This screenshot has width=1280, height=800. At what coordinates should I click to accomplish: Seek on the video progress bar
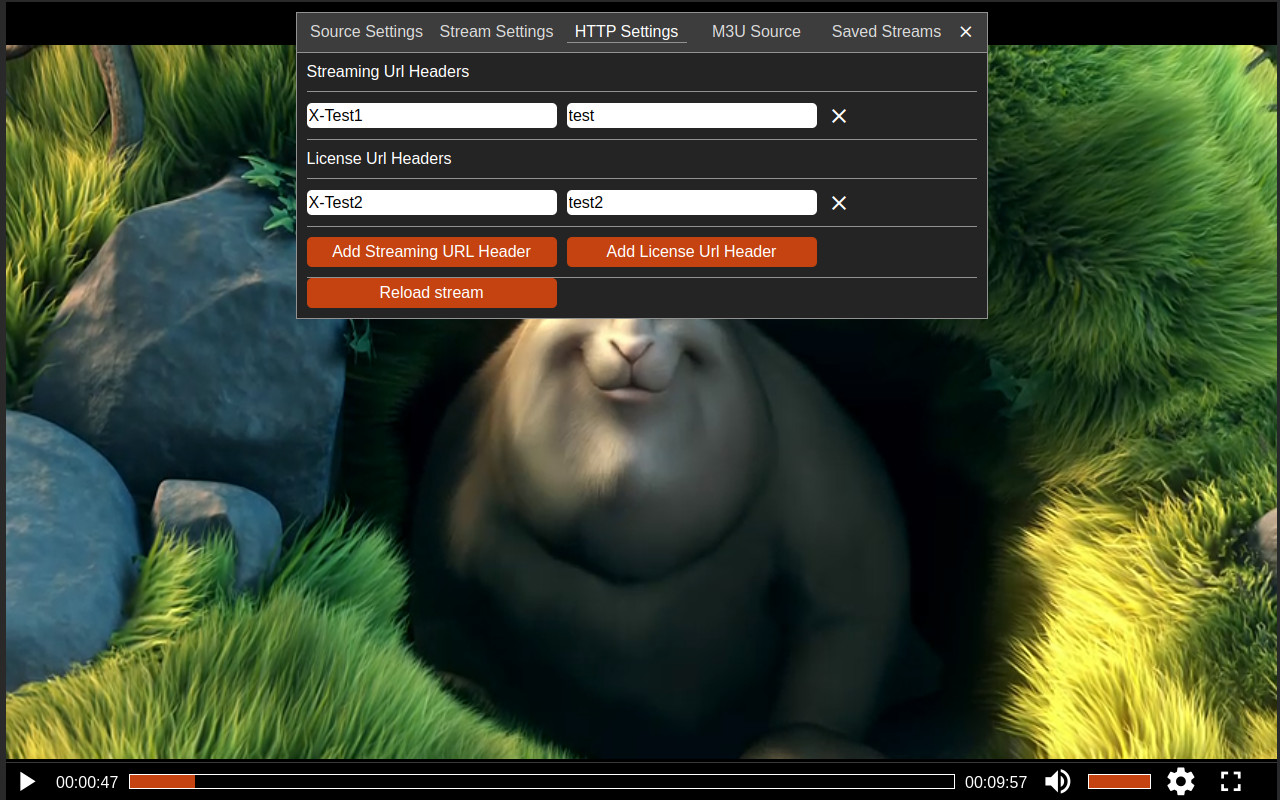click(541, 782)
